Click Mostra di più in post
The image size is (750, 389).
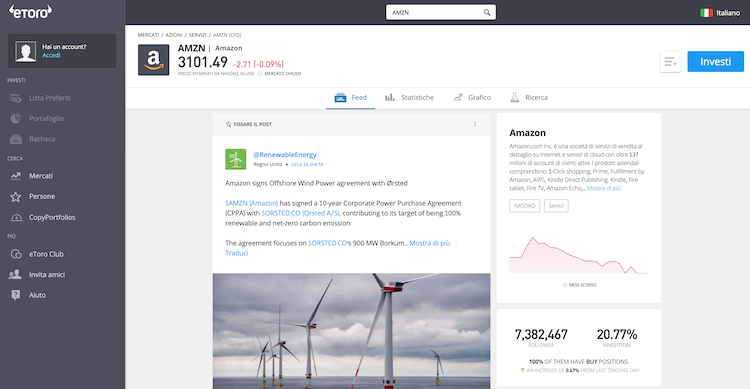click(x=430, y=243)
